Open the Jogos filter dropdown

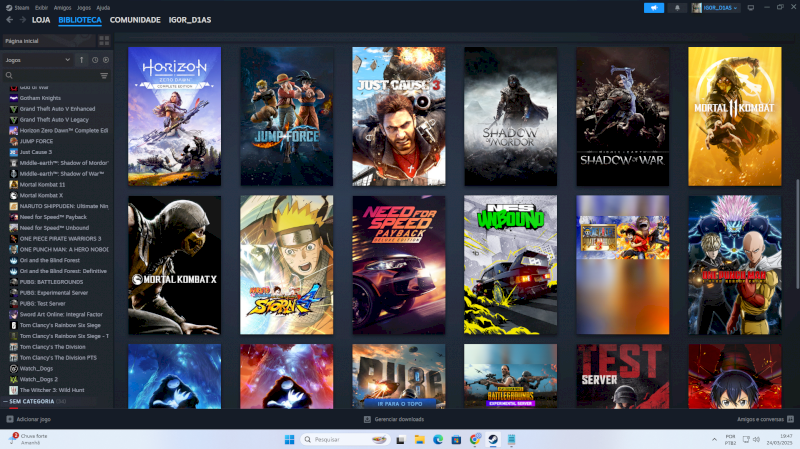[x=38, y=60]
